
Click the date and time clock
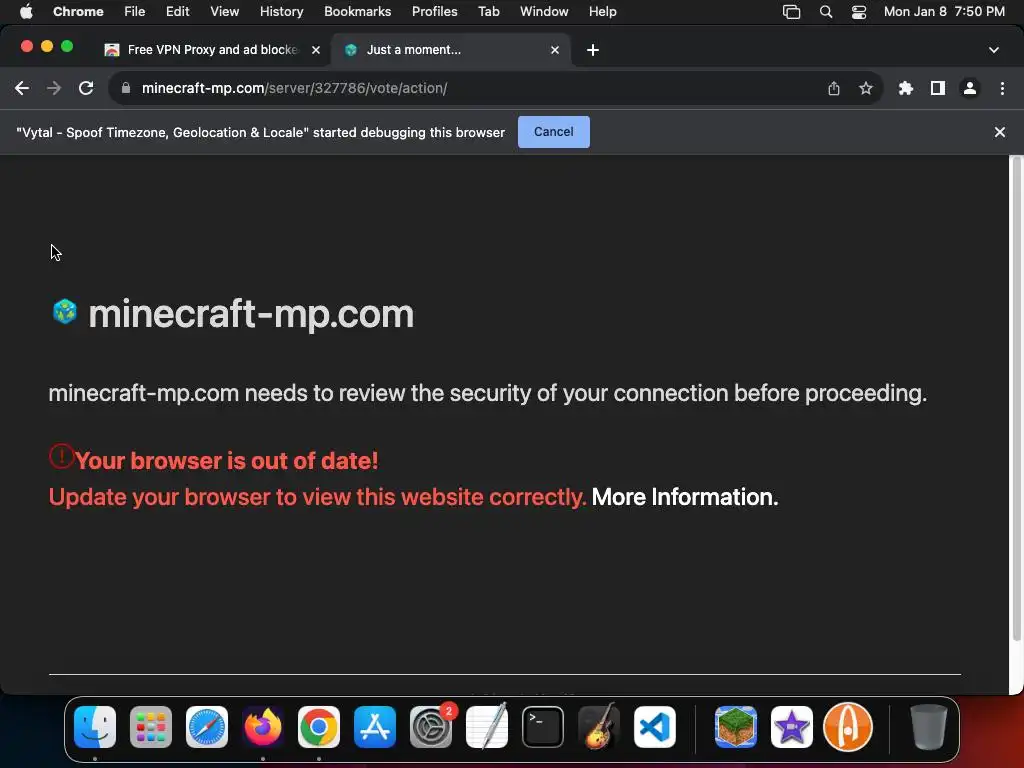[x=944, y=12]
